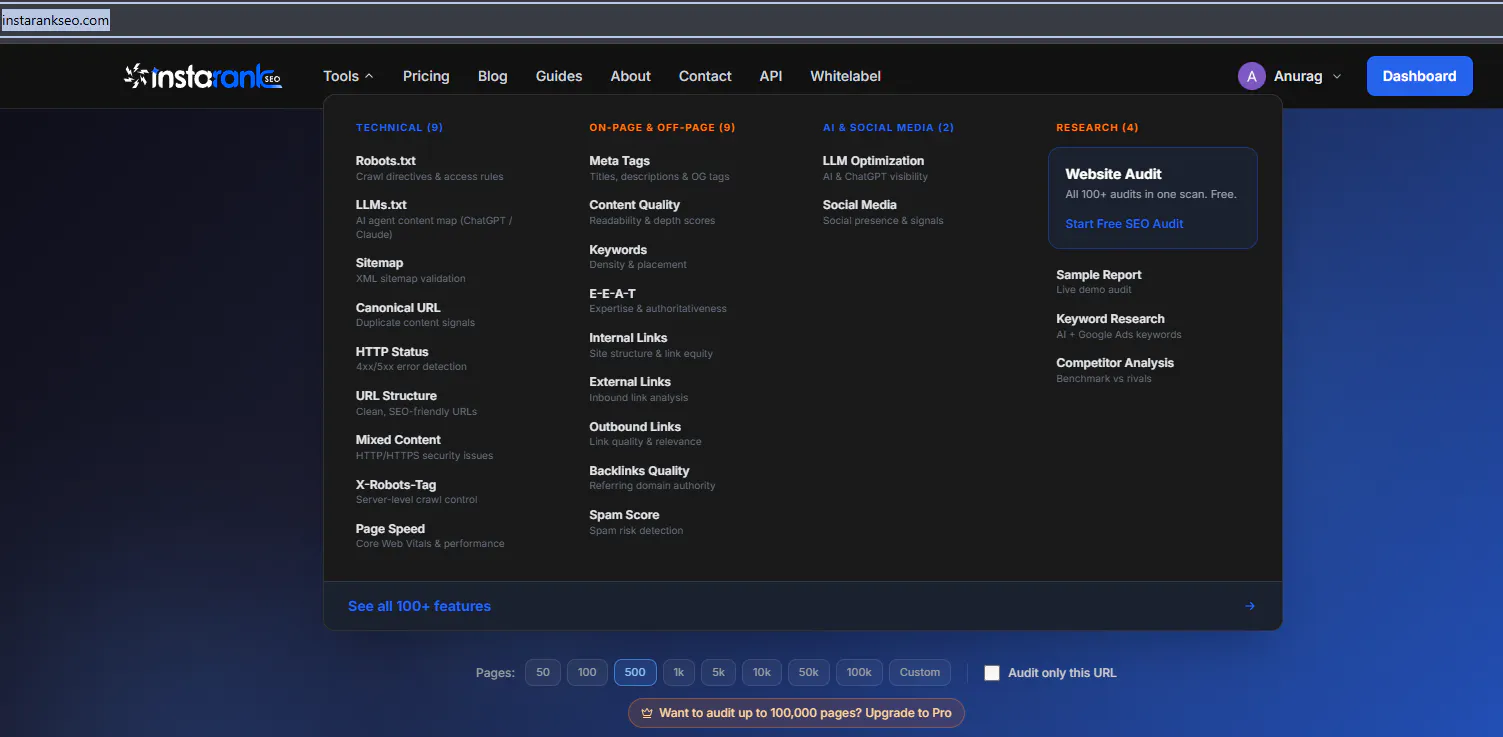Open the Whitelabel nav link
The image size is (1503, 737).
click(846, 76)
